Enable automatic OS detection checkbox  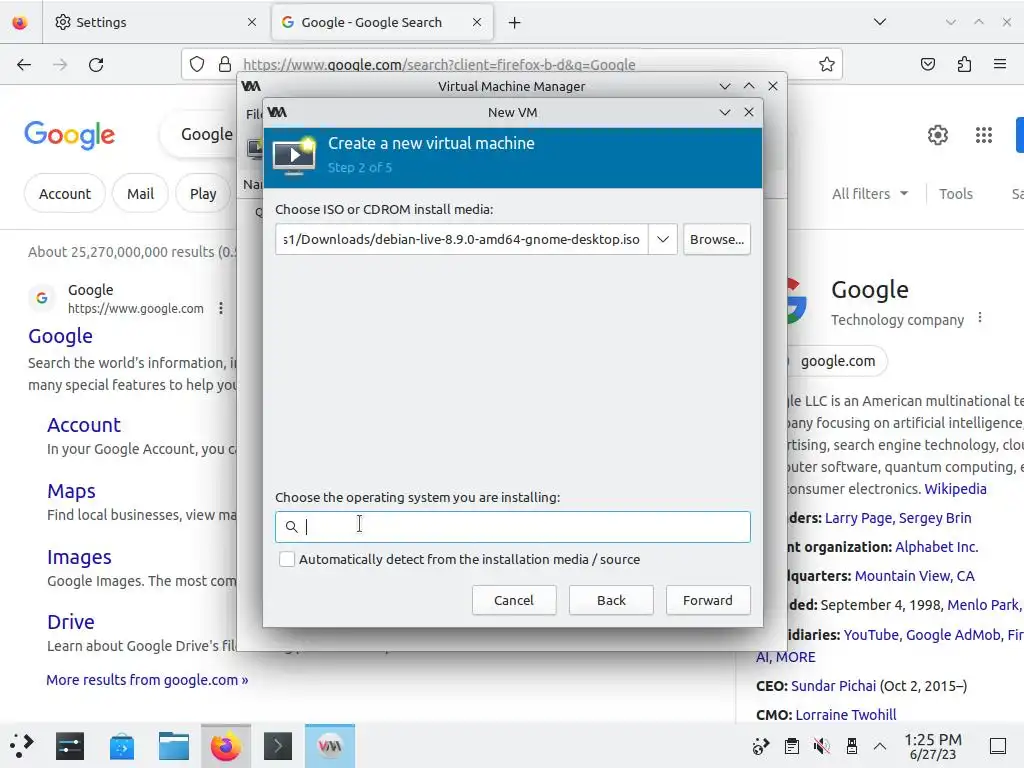(287, 560)
